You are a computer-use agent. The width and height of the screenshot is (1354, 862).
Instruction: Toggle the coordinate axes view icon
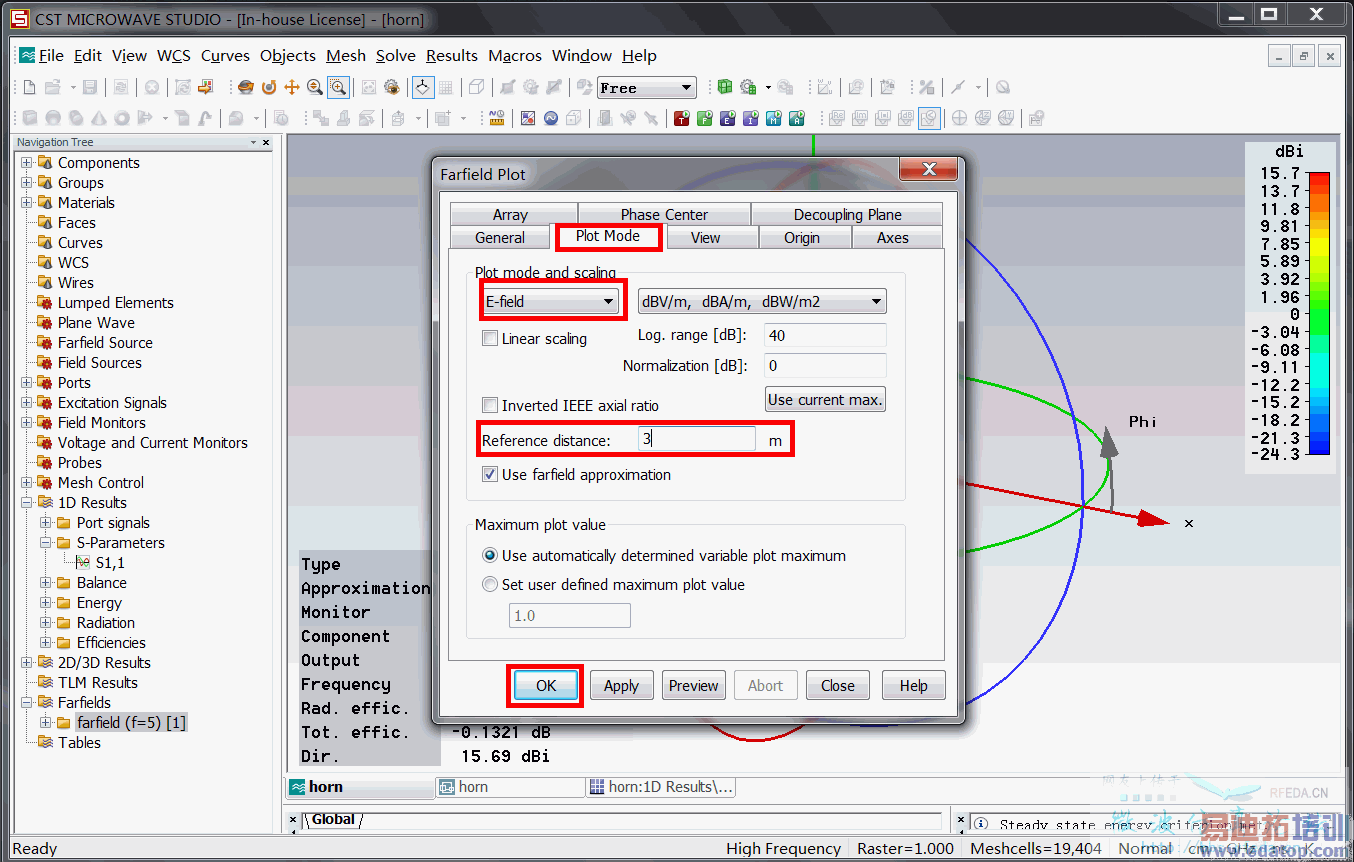423,87
